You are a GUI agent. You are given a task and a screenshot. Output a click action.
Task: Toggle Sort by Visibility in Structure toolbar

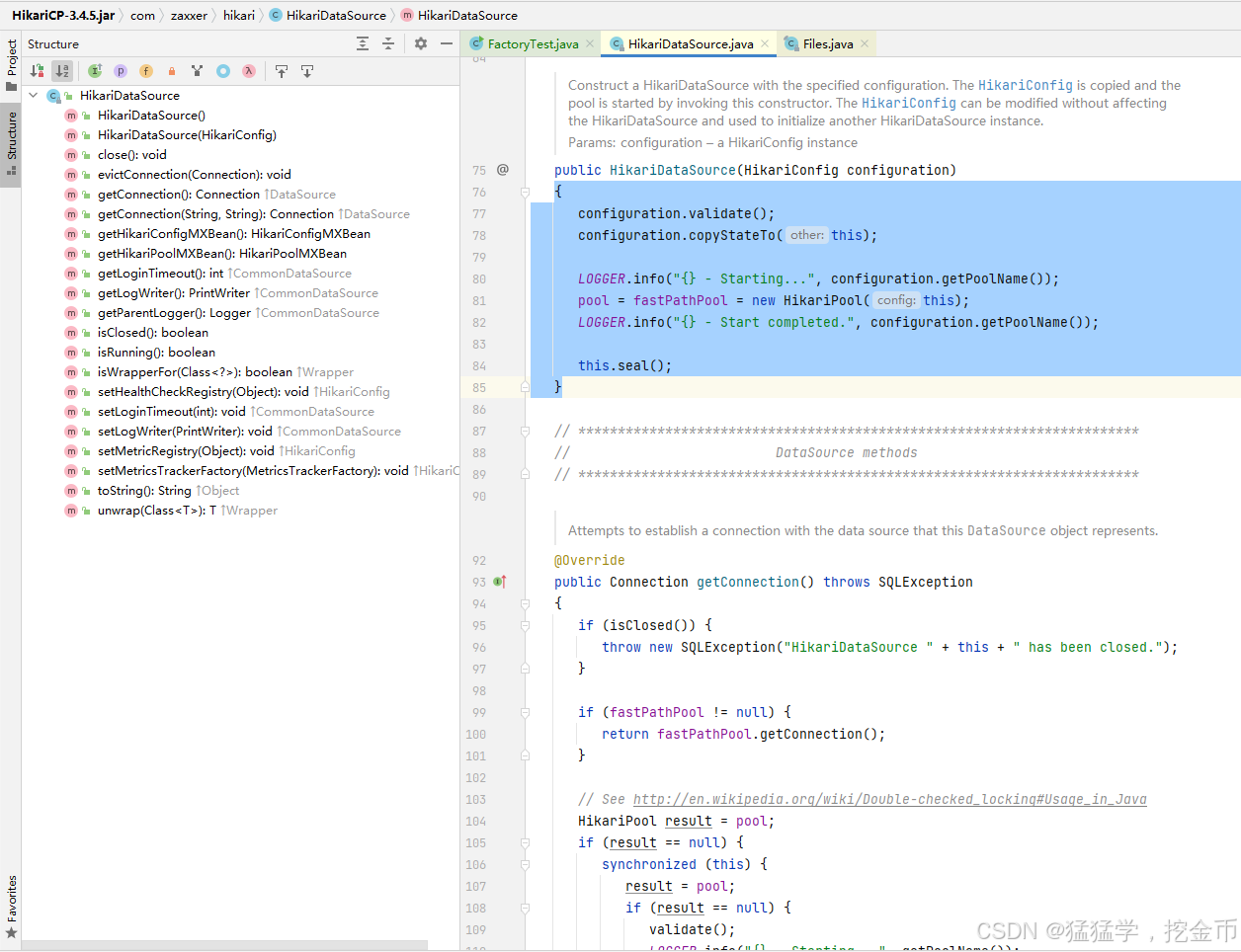point(37,71)
